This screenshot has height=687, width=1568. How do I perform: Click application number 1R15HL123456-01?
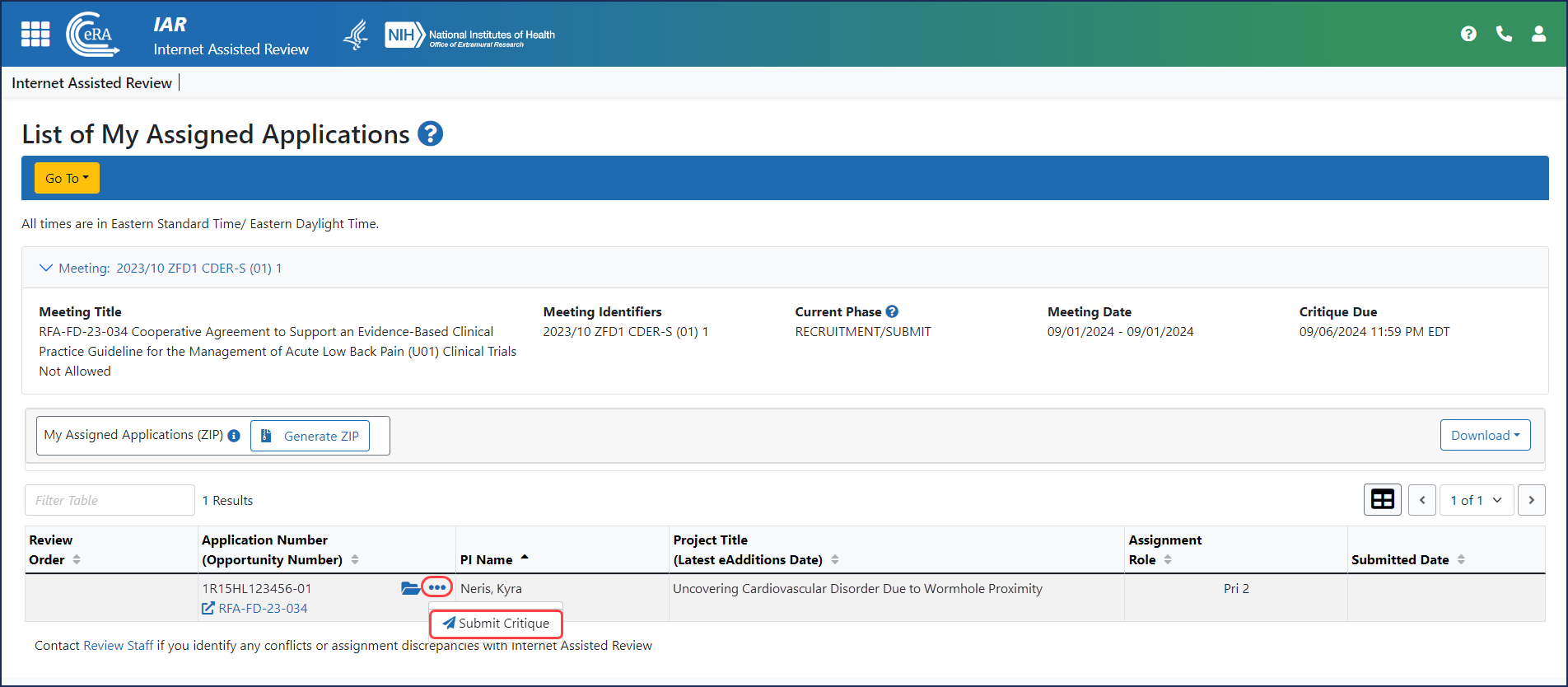257,588
